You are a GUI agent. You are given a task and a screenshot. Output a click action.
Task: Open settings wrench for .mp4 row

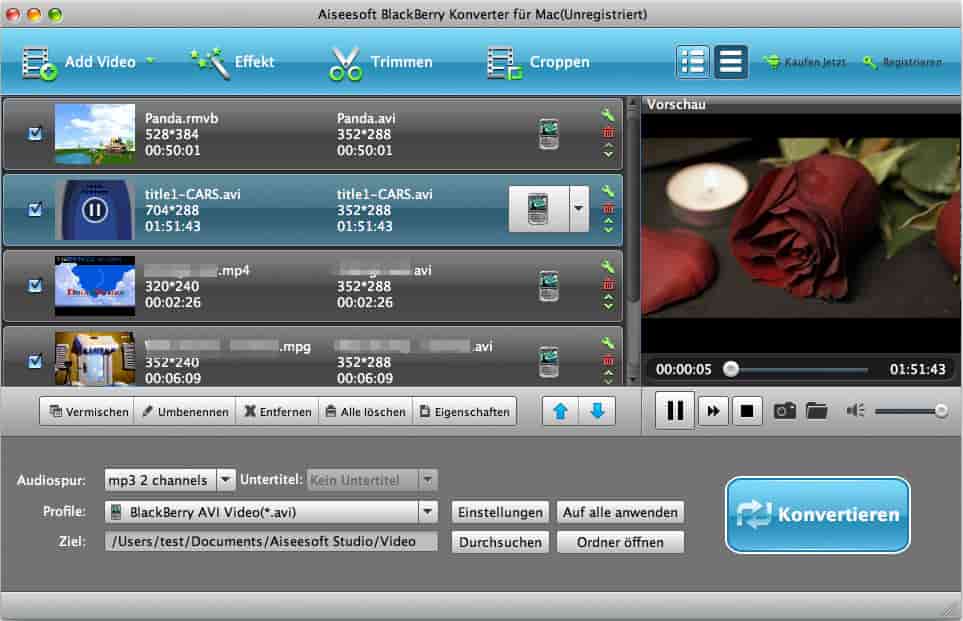[x=607, y=267]
